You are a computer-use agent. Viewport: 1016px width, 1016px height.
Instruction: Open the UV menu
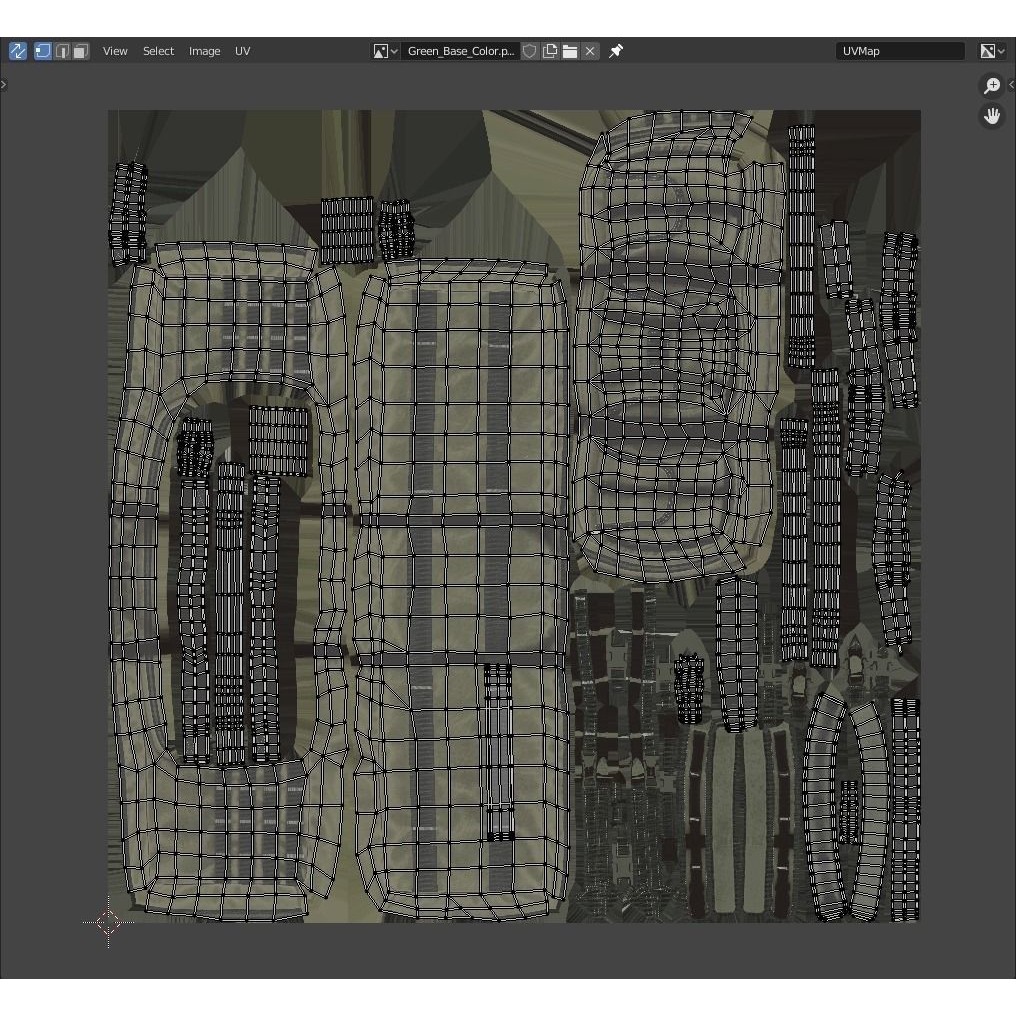click(242, 51)
